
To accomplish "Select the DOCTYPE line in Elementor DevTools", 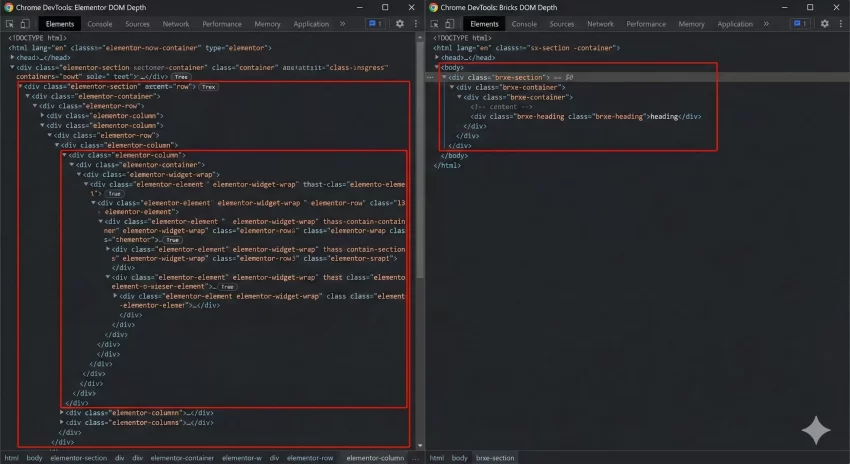I will [37, 38].
